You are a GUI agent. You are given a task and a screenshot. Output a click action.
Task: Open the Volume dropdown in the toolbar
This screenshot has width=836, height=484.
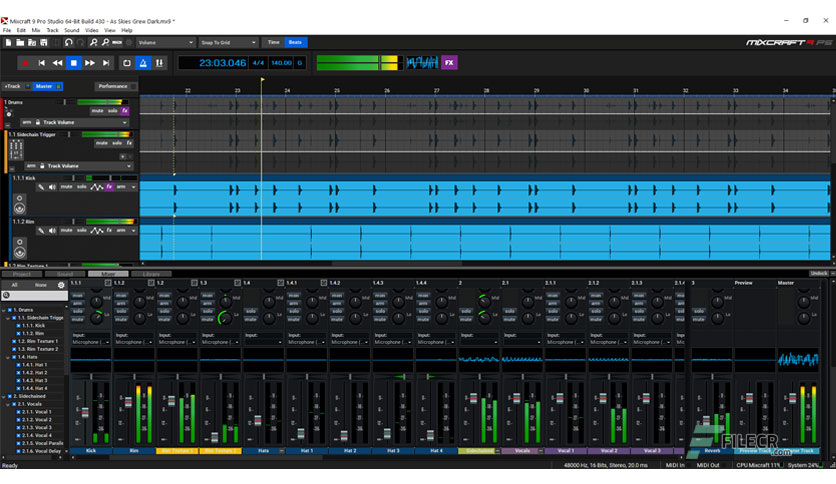coord(165,42)
